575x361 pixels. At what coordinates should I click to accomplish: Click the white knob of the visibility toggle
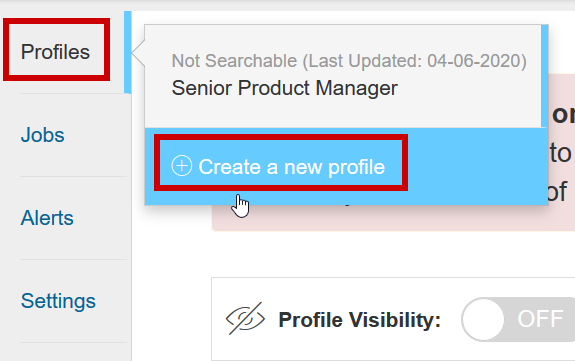coord(483,319)
